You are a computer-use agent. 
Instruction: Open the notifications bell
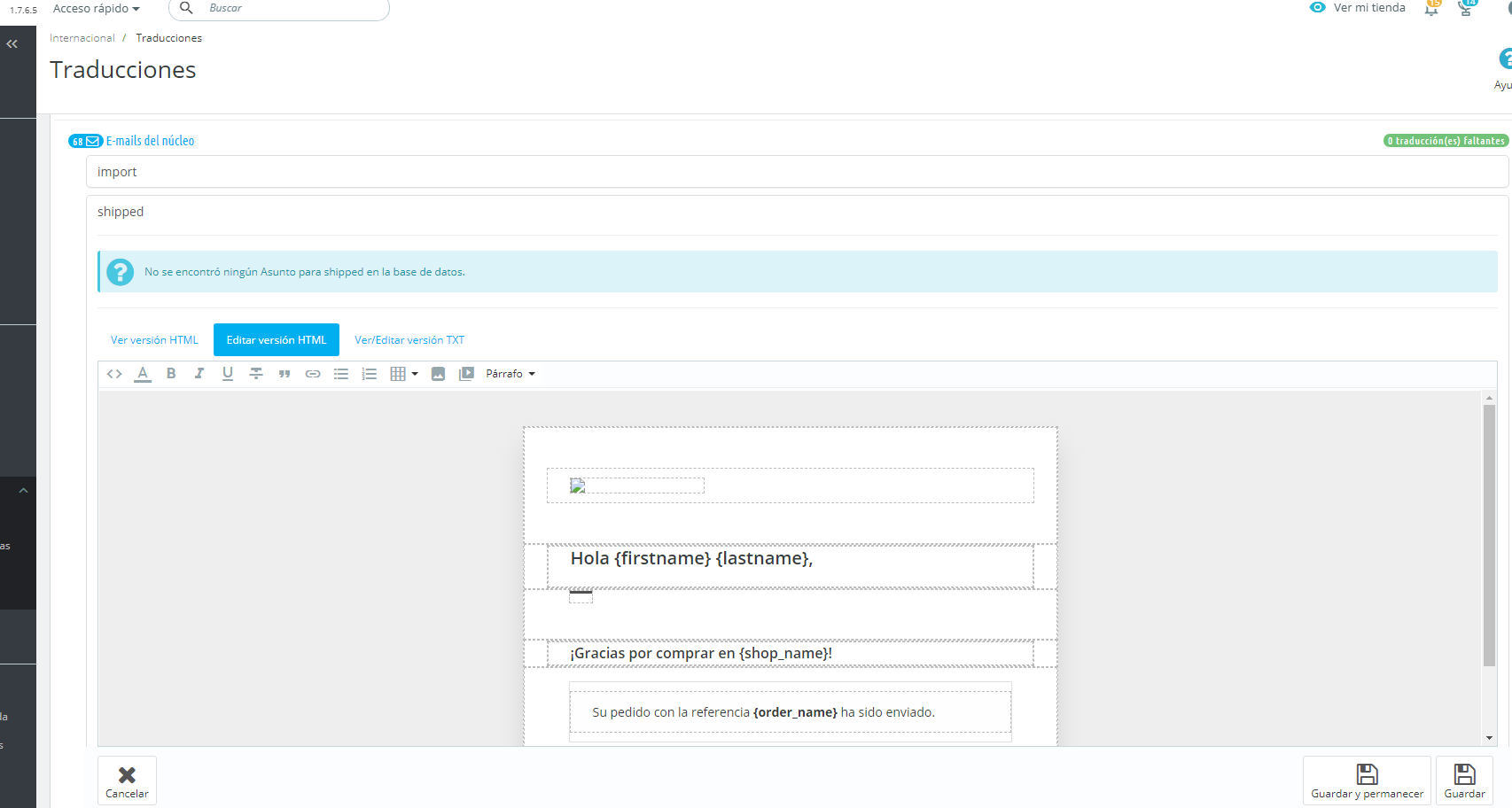tap(1431, 9)
